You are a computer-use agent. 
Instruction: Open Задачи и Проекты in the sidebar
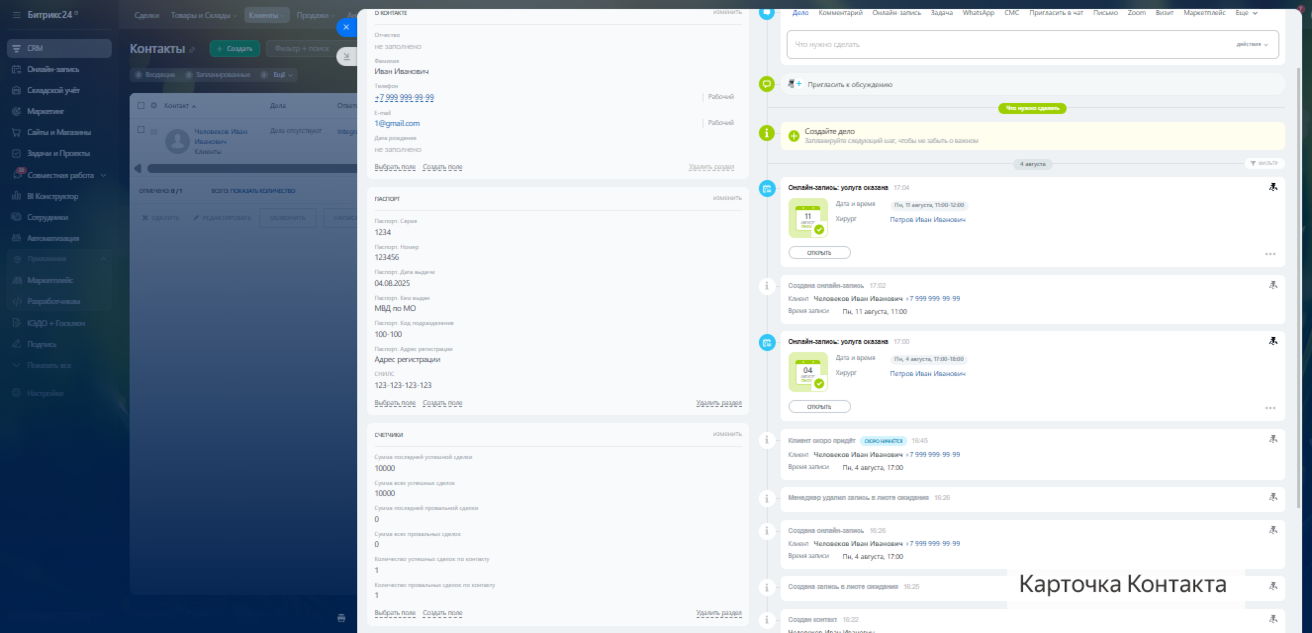pyautogui.click(x=58, y=153)
